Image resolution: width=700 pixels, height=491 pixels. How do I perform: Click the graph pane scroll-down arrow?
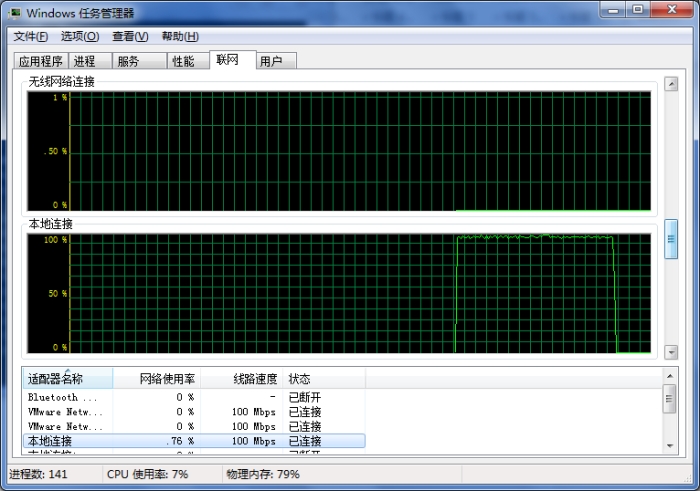pos(671,352)
